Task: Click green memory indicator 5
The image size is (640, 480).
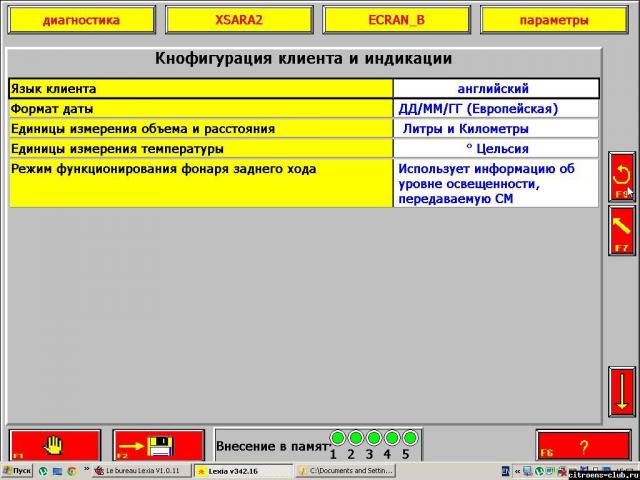Action: coord(409,438)
